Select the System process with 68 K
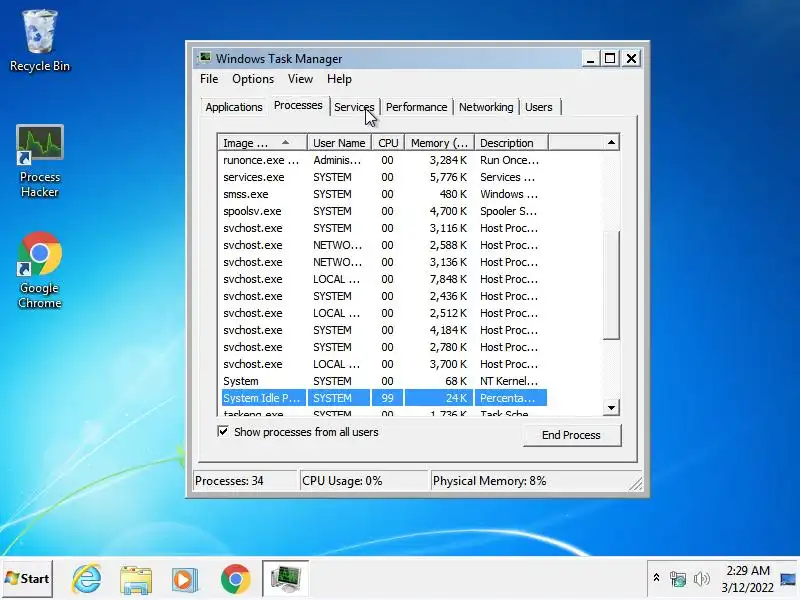The image size is (800, 600). [384, 381]
